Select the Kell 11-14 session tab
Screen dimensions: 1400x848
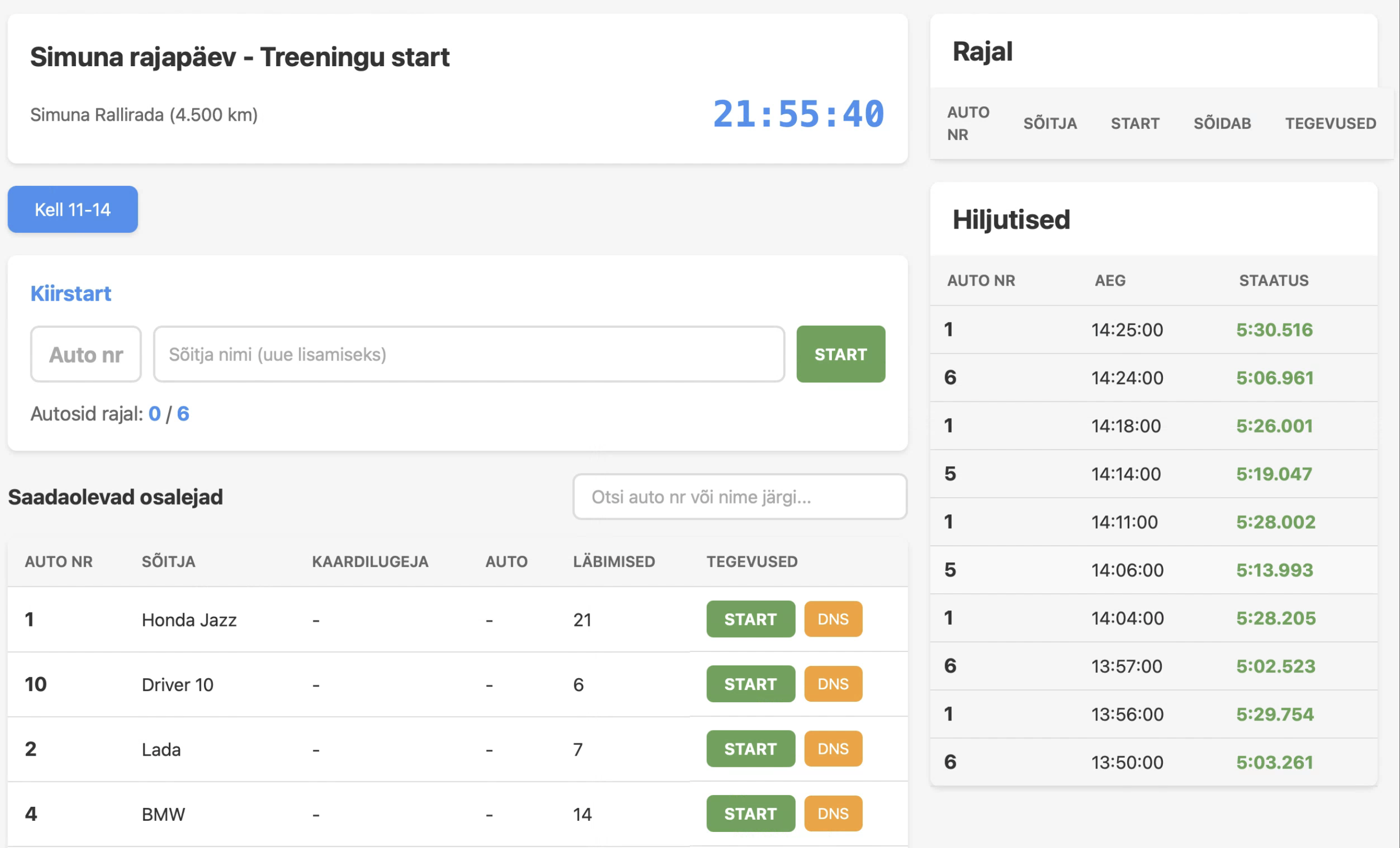[72, 209]
